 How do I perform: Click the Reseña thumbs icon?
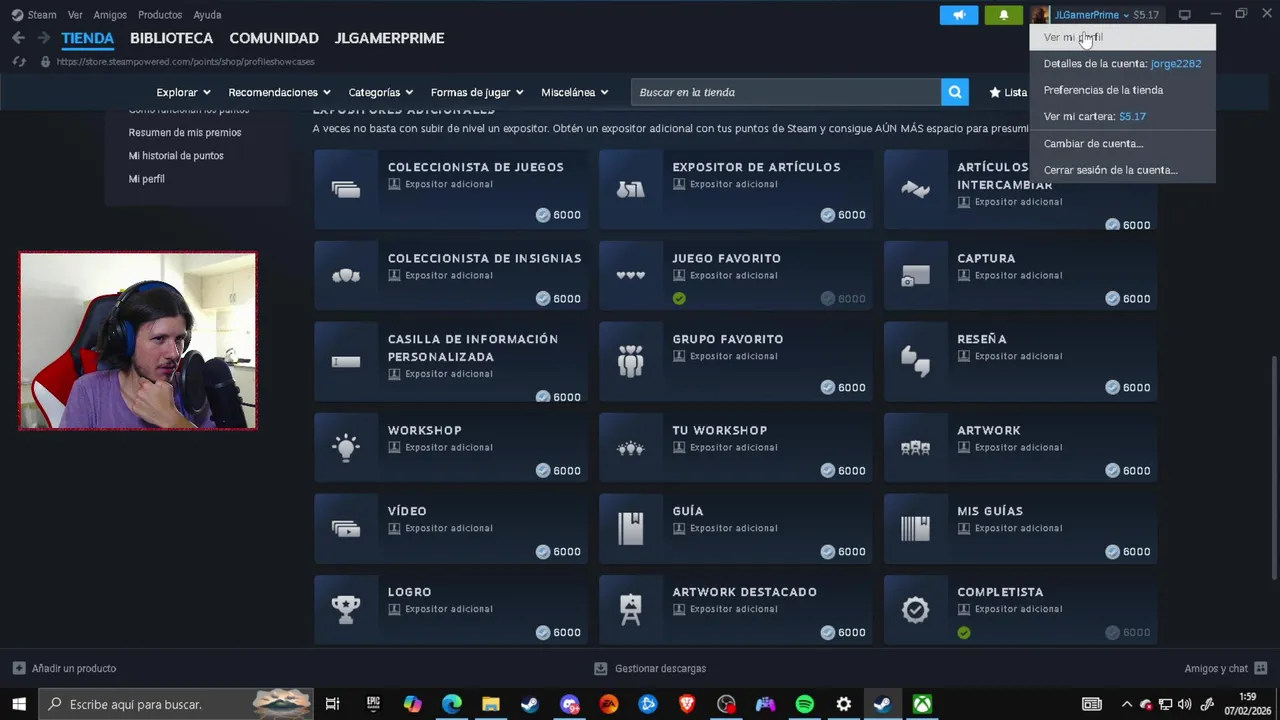(x=915, y=361)
